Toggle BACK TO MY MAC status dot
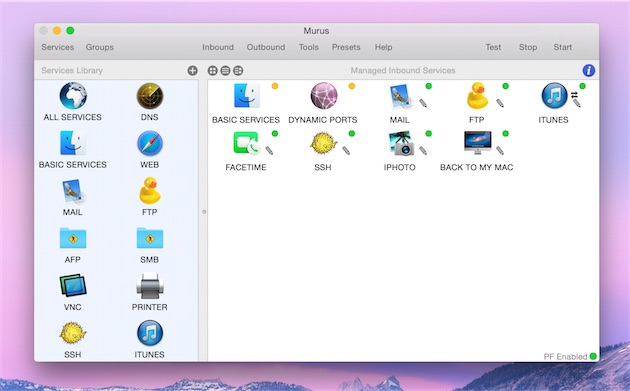 [505, 133]
